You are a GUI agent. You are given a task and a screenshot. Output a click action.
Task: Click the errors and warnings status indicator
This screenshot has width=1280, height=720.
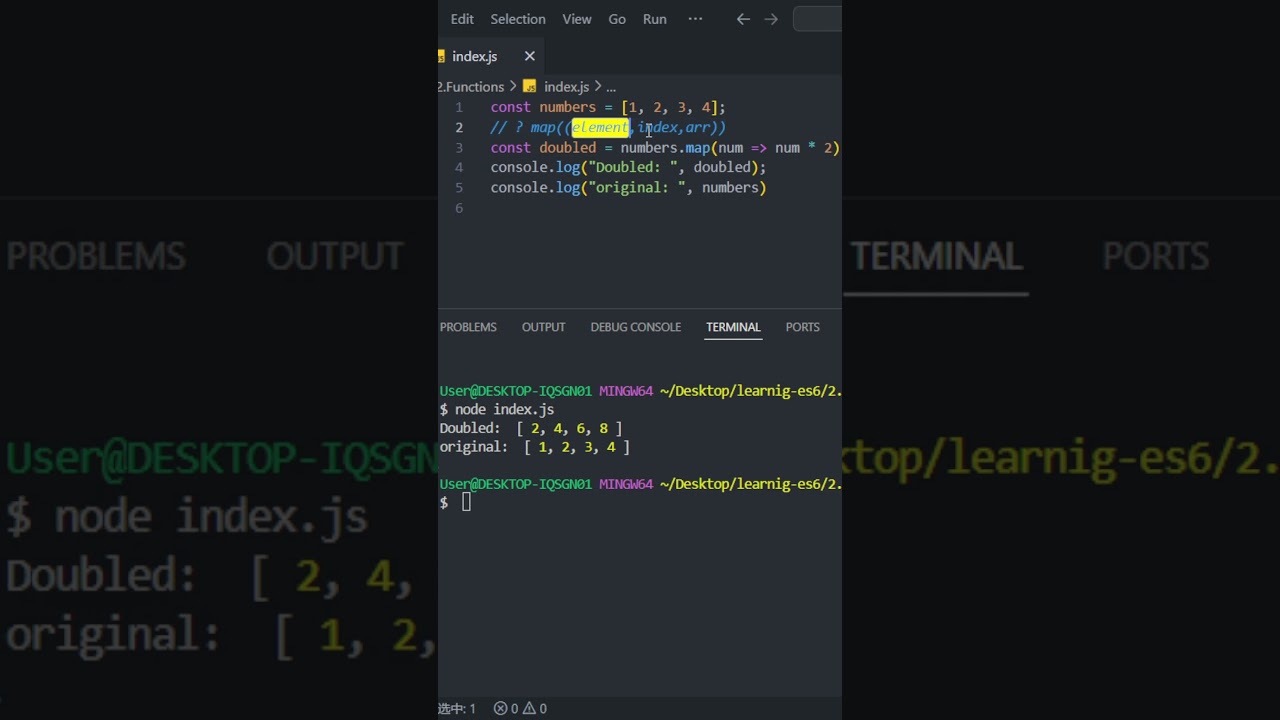(x=520, y=708)
